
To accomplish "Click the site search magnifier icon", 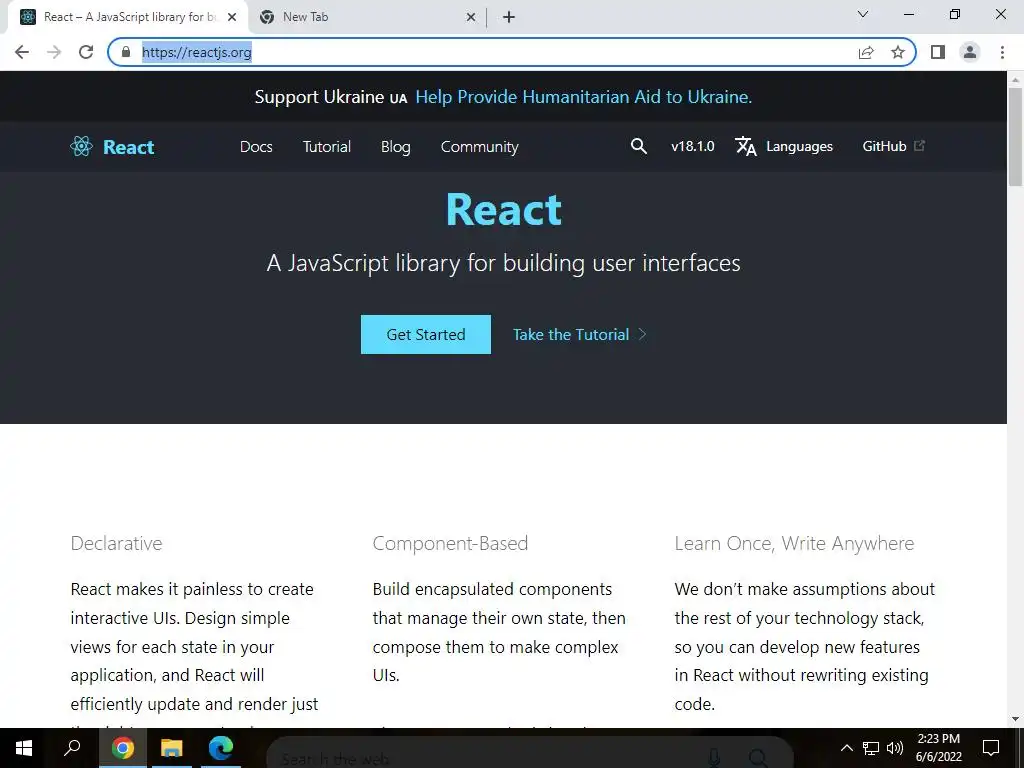I will click(639, 146).
